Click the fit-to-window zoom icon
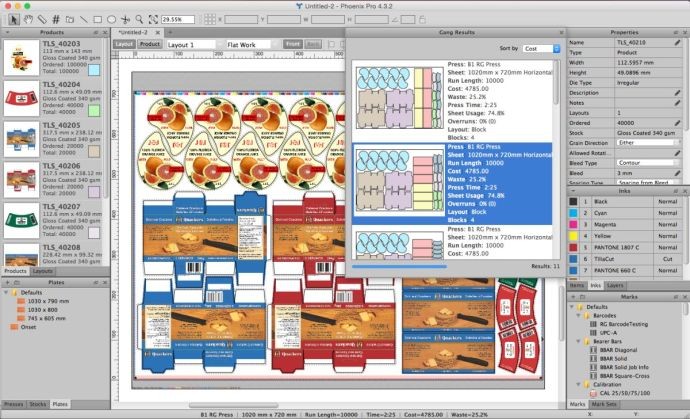This screenshot has width=690, height=419. coord(152,18)
